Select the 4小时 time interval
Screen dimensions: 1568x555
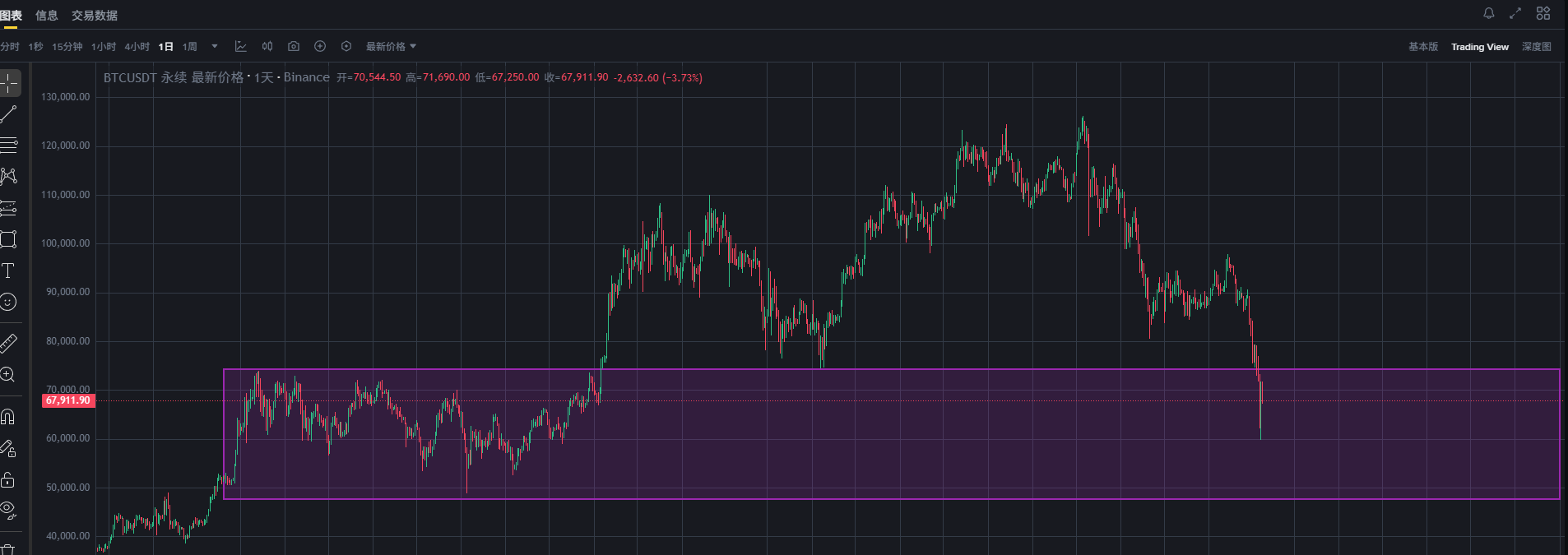(x=137, y=47)
